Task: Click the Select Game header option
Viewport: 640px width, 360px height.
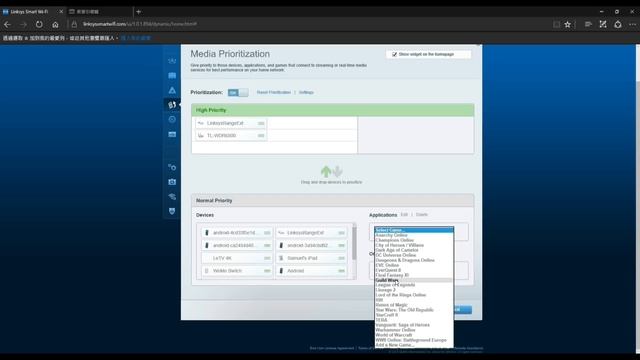Action: click(413, 230)
